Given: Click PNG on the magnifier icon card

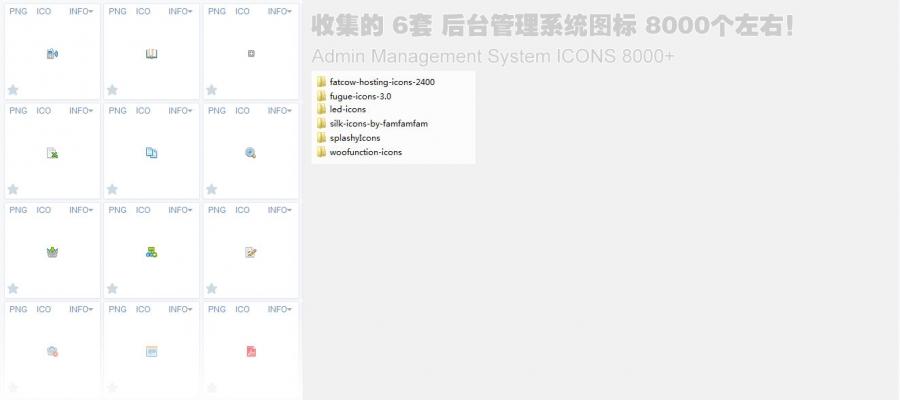Looking at the screenshot, I should (217, 111).
